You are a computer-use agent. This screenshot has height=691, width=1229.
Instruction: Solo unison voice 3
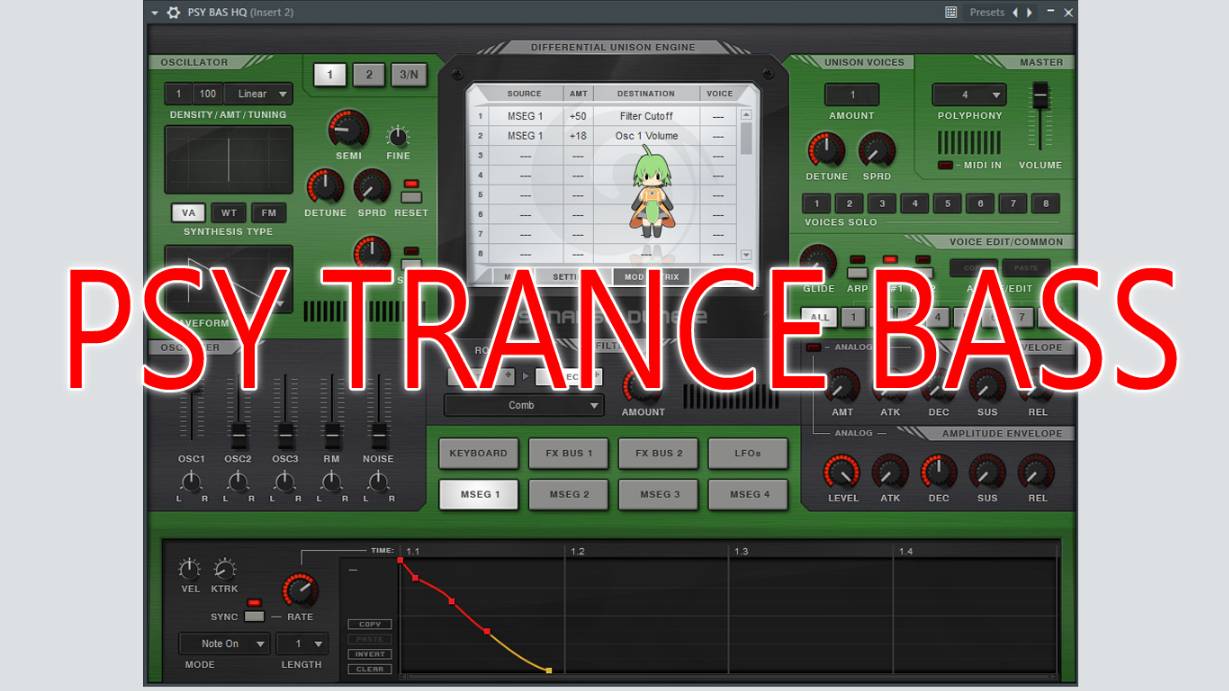click(882, 204)
